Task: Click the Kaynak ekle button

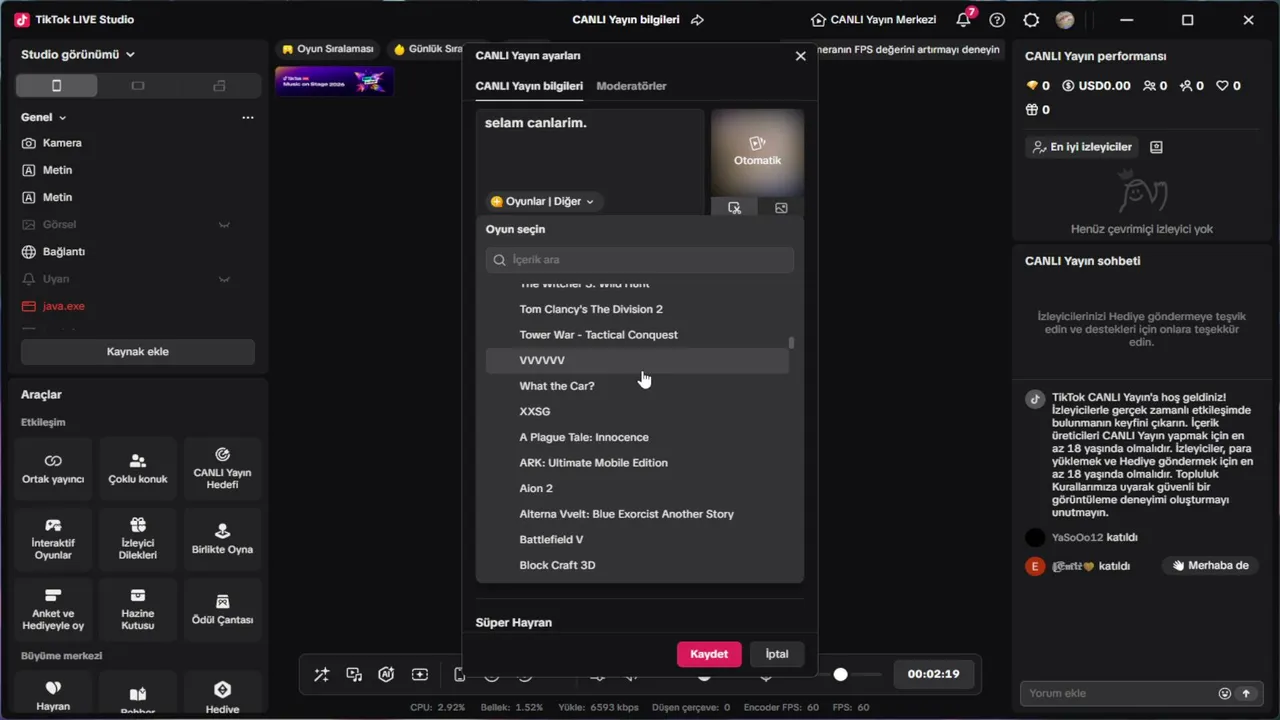Action: (138, 352)
